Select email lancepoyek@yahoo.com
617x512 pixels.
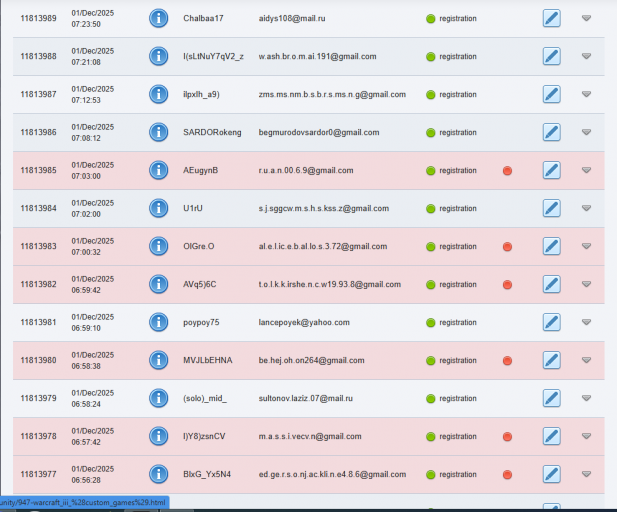pos(304,322)
